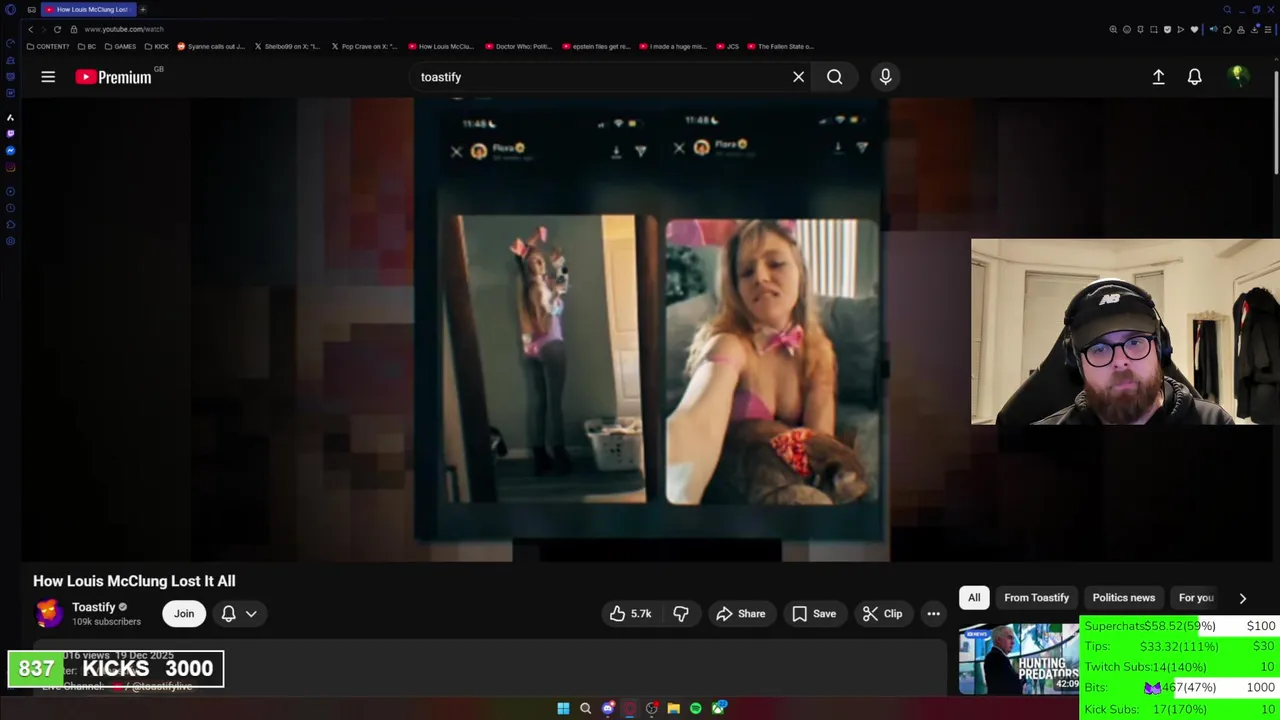Open the KICK bookmarks folder
1280x720 pixels.
[156, 46]
